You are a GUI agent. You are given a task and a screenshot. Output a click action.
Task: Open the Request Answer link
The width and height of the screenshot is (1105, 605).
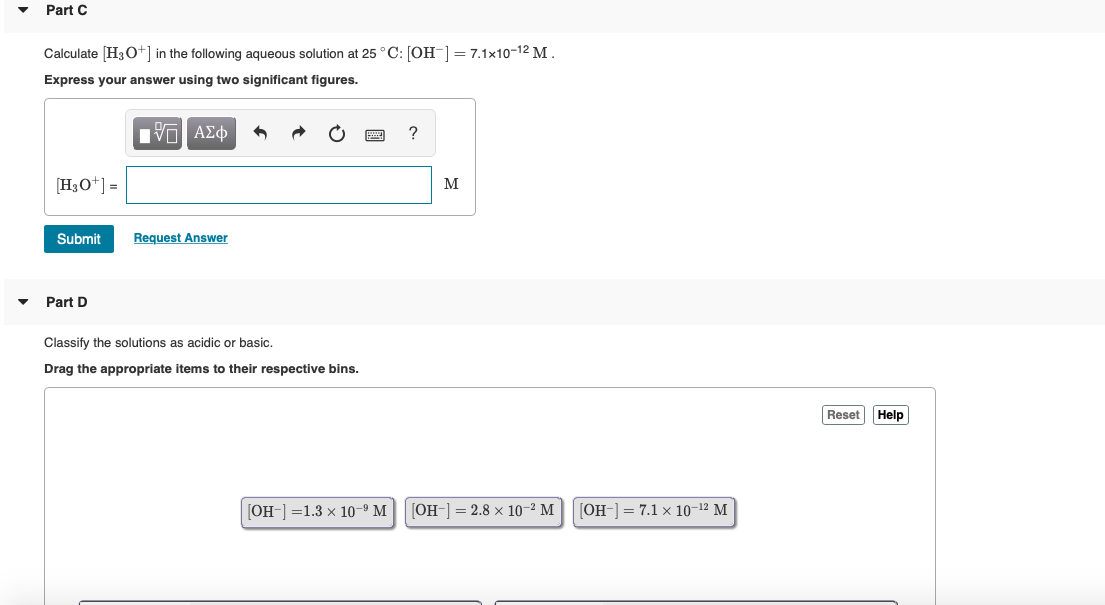tap(180, 237)
